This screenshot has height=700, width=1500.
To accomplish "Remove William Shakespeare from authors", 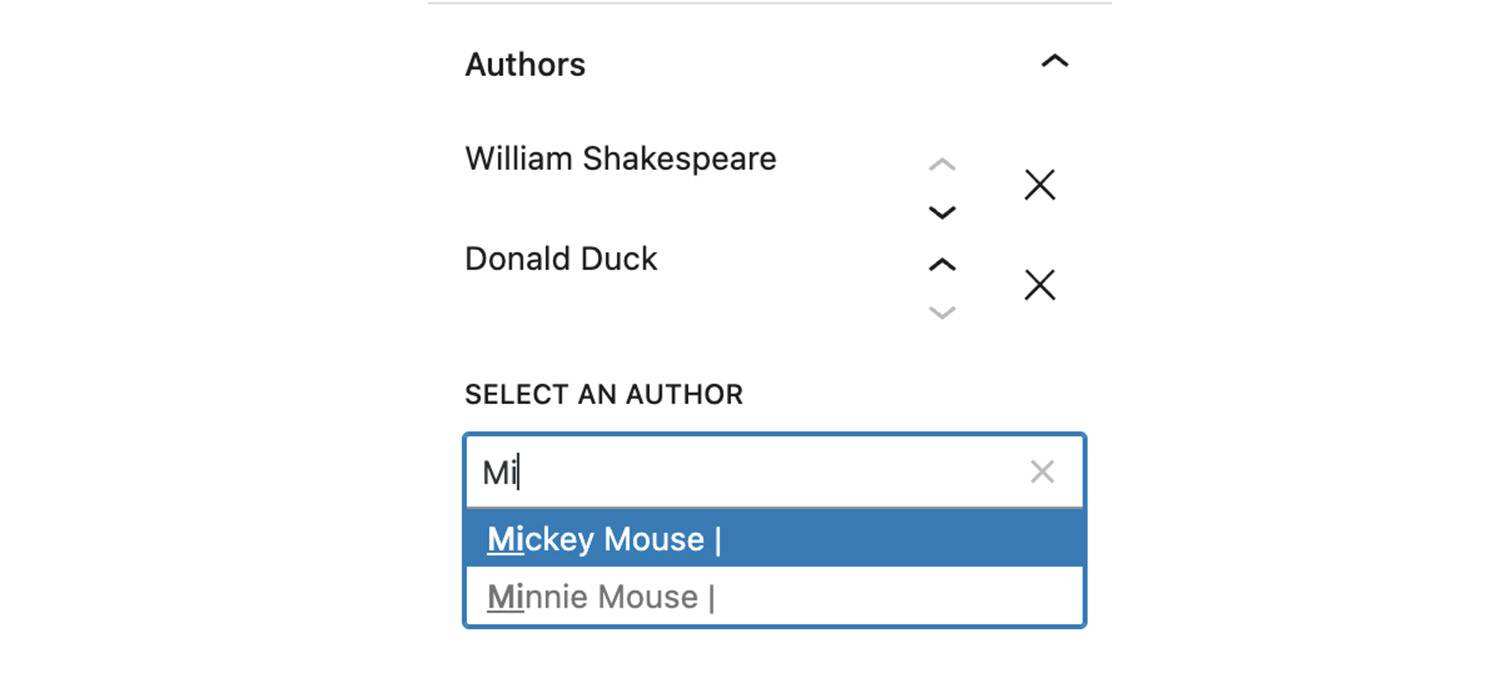I will (1040, 185).
